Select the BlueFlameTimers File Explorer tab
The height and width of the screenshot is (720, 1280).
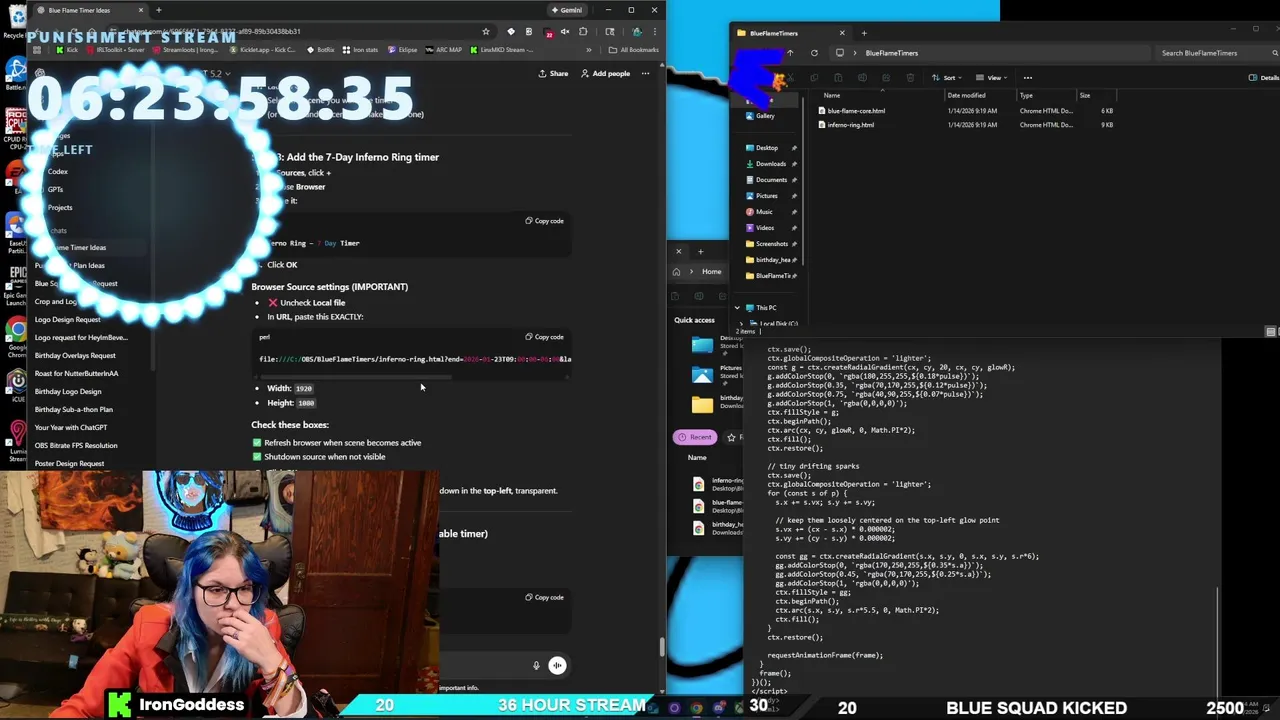(x=790, y=33)
